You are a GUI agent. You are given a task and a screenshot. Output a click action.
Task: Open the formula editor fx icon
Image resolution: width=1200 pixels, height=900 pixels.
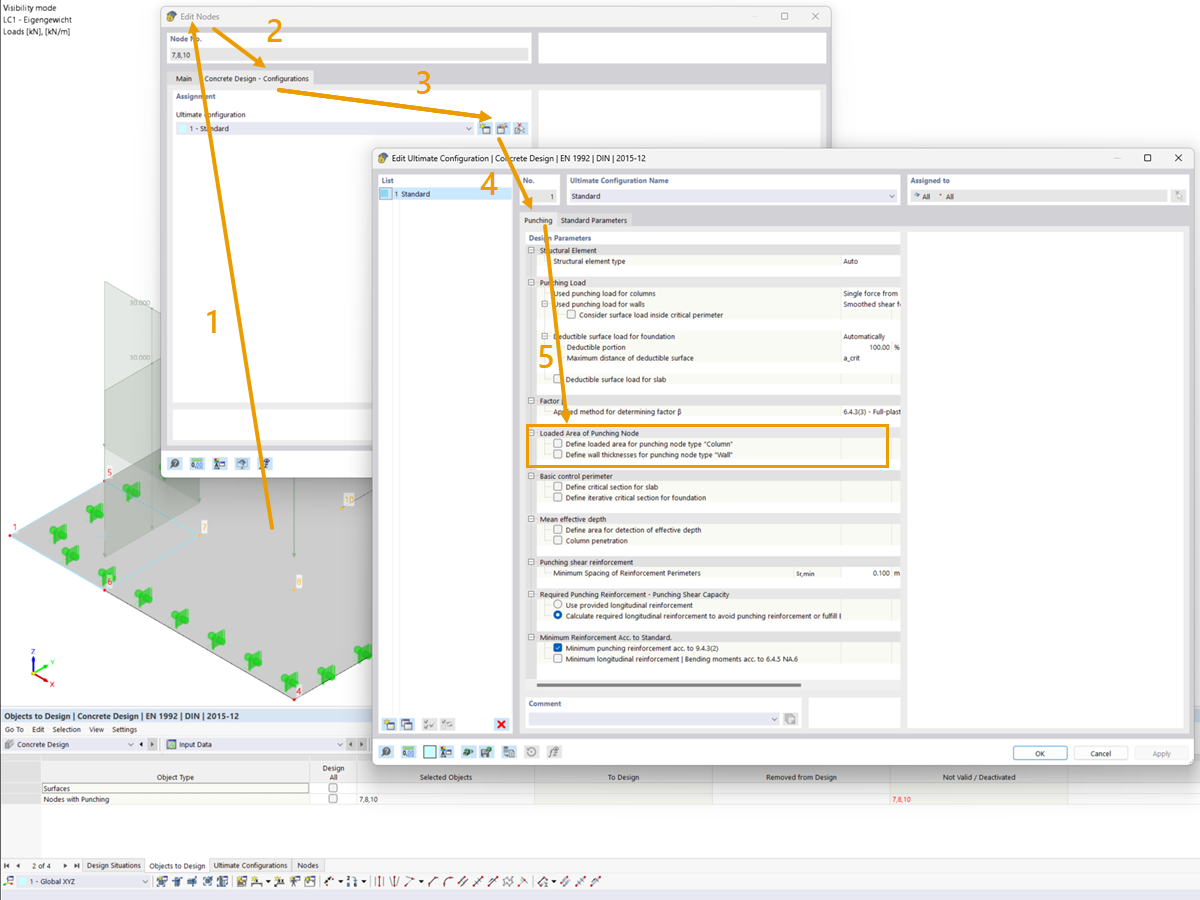pyautogui.click(x=553, y=751)
